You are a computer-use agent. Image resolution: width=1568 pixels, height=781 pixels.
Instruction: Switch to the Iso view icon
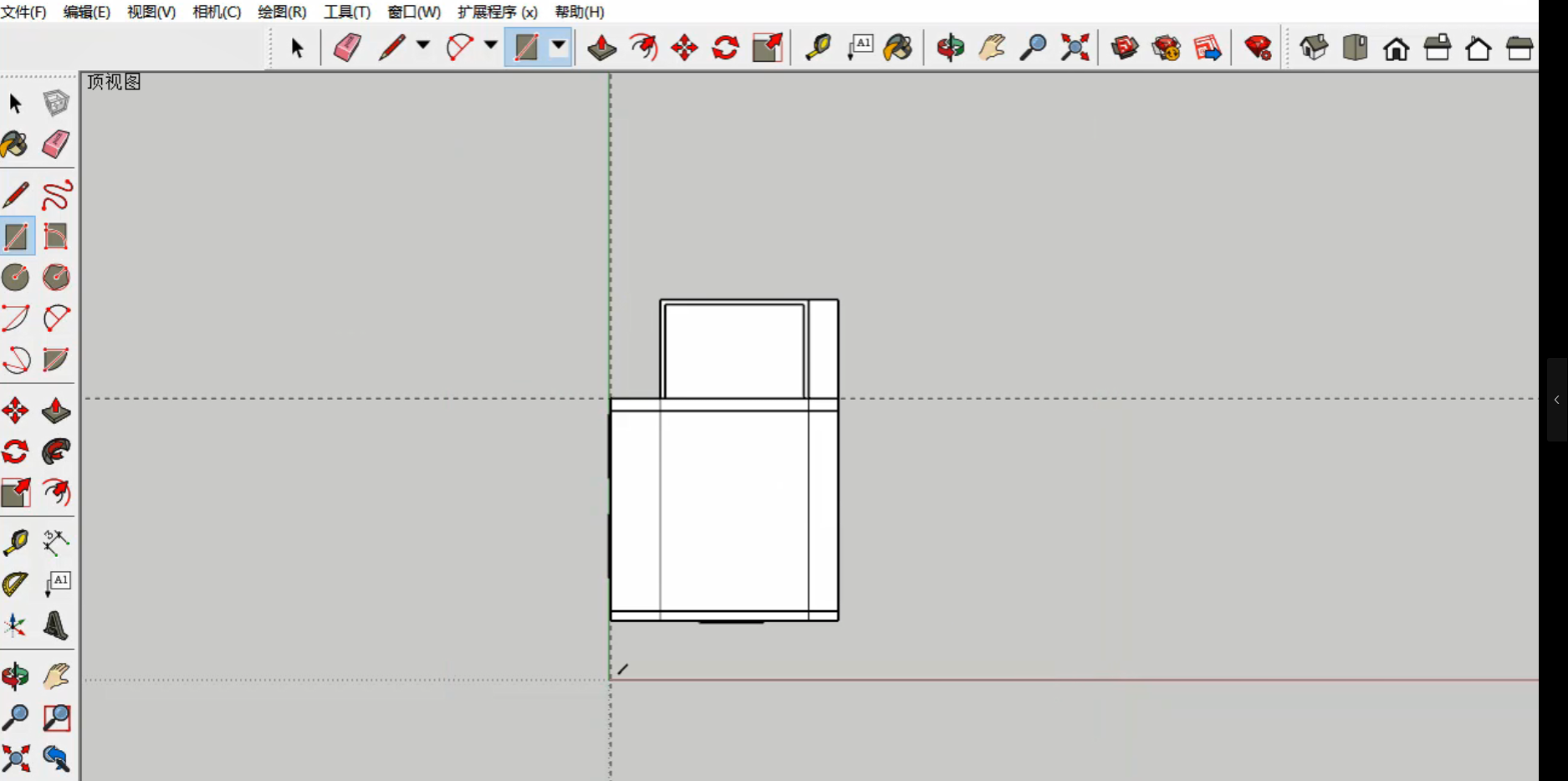[1314, 48]
